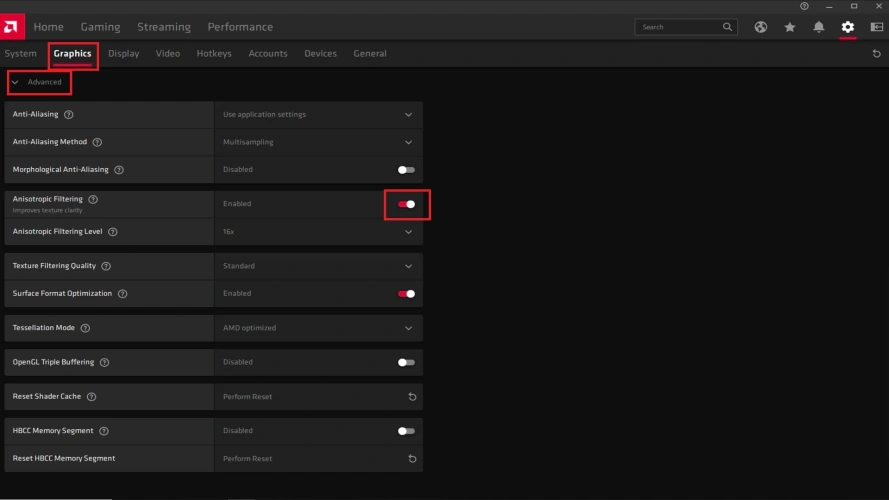This screenshot has width=889, height=500.
Task: Click the favorites star icon
Action: point(790,27)
